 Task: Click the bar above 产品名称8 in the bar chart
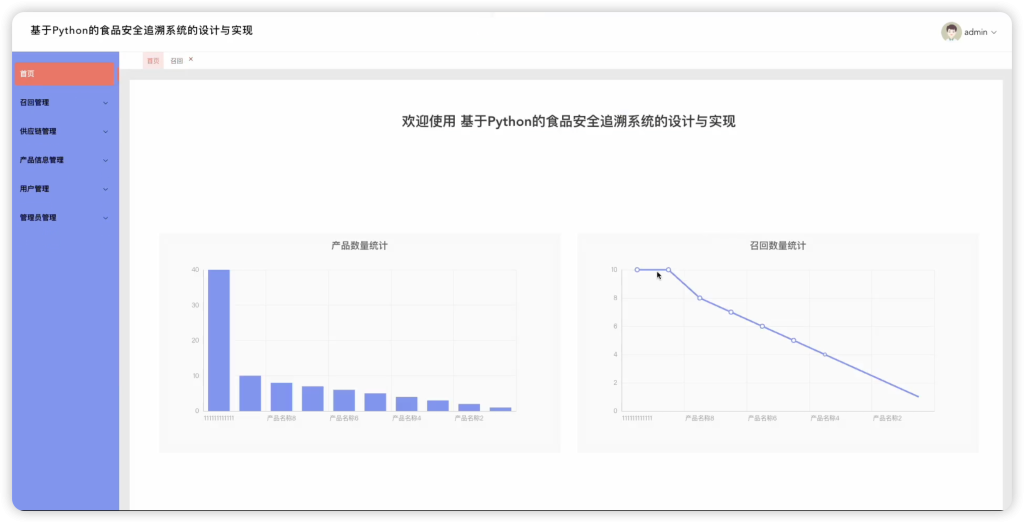281,396
